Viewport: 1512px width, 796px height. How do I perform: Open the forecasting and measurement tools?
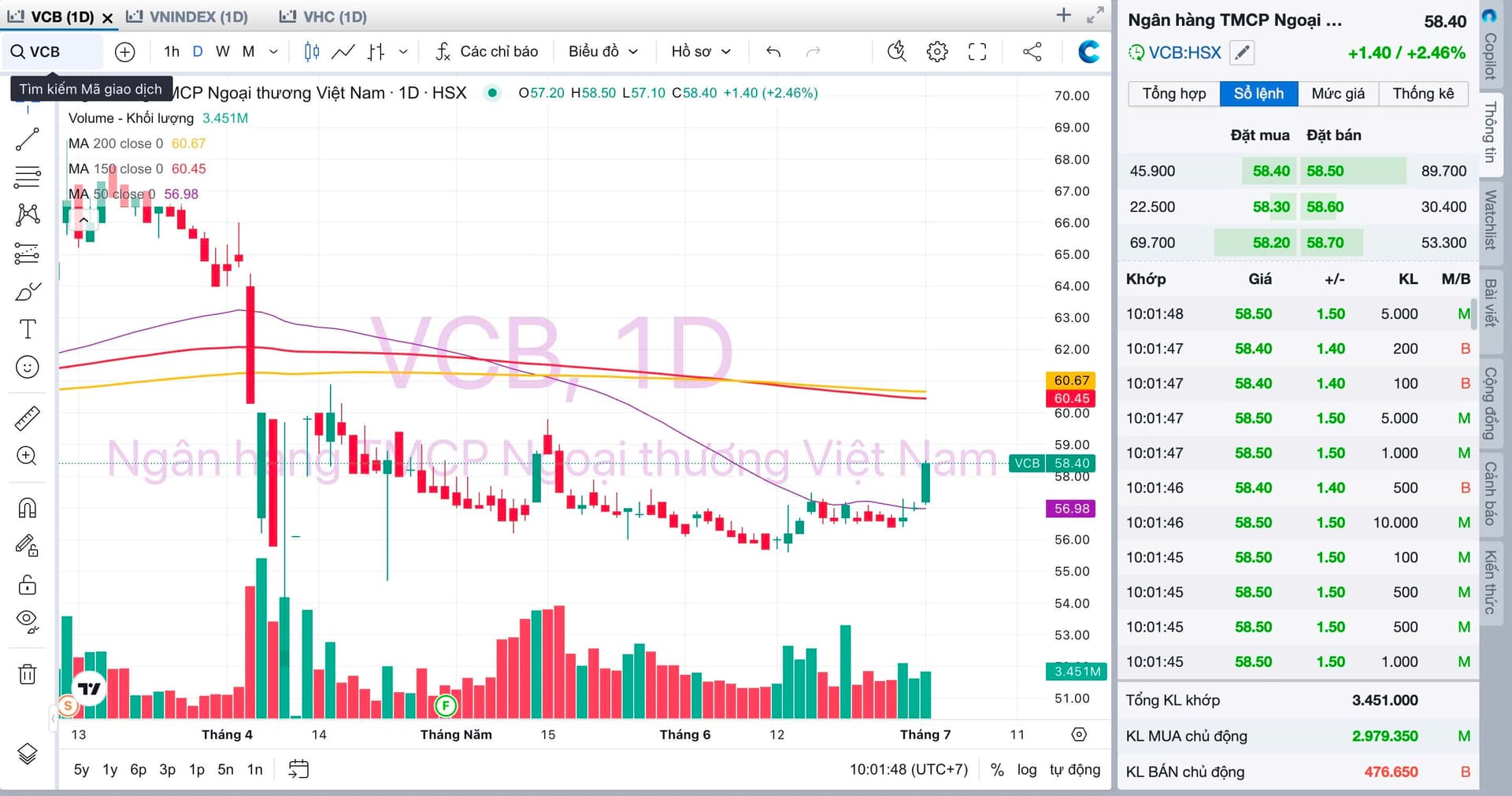click(x=28, y=253)
